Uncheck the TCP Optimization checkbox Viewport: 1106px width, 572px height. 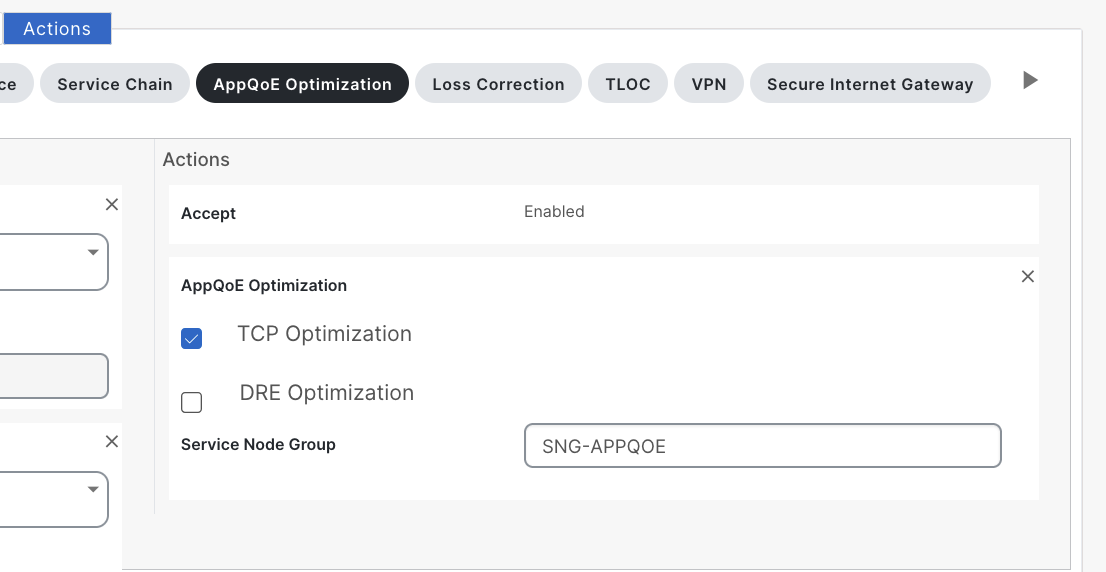192,339
